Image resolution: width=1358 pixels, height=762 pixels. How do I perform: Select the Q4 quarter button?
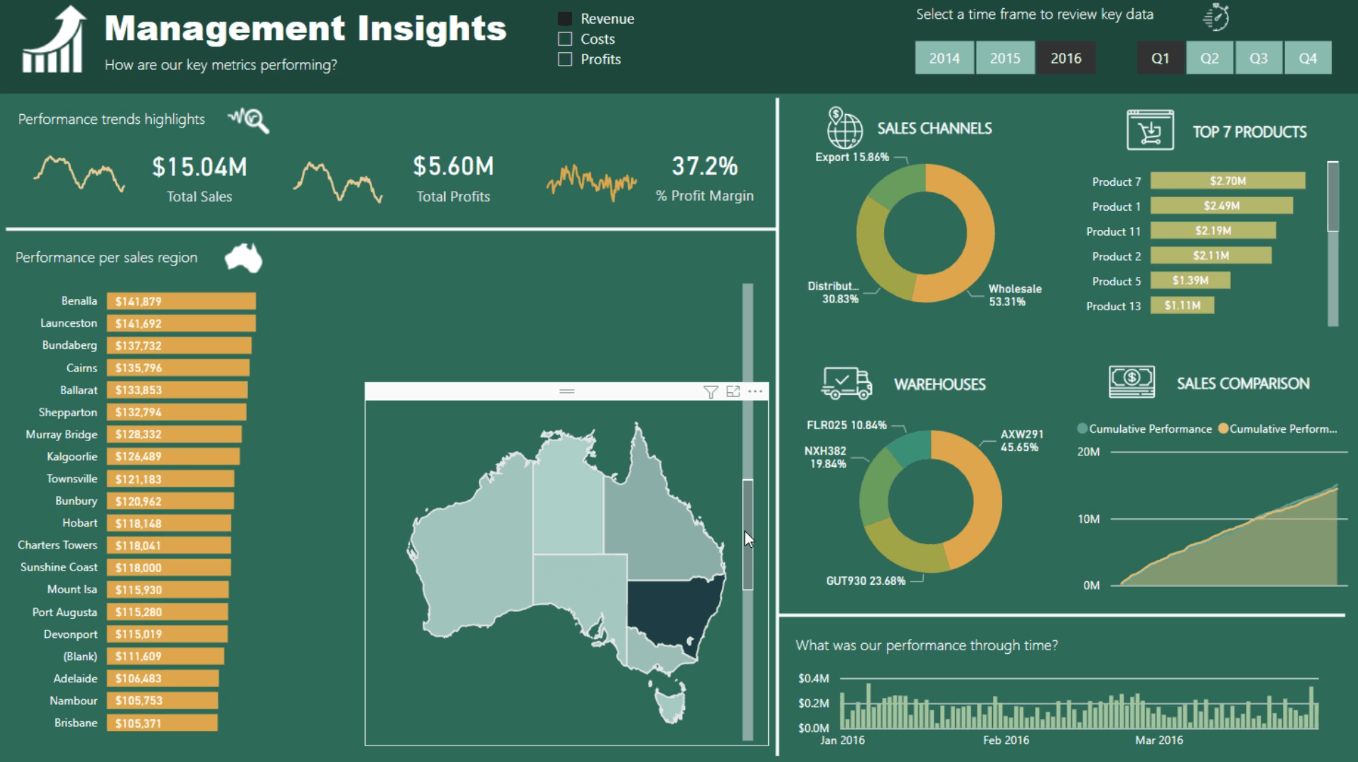coord(1307,58)
